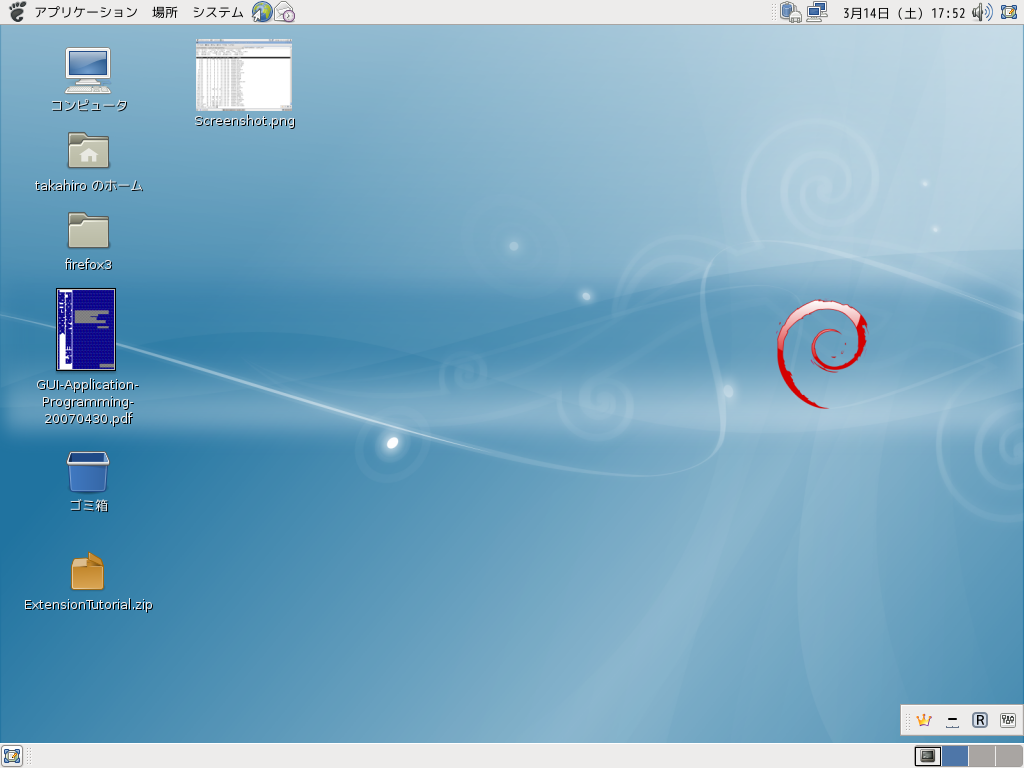Select the takahiro のホーム folder
Image resolution: width=1024 pixels, height=768 pixels.
[x=88, y=151]
